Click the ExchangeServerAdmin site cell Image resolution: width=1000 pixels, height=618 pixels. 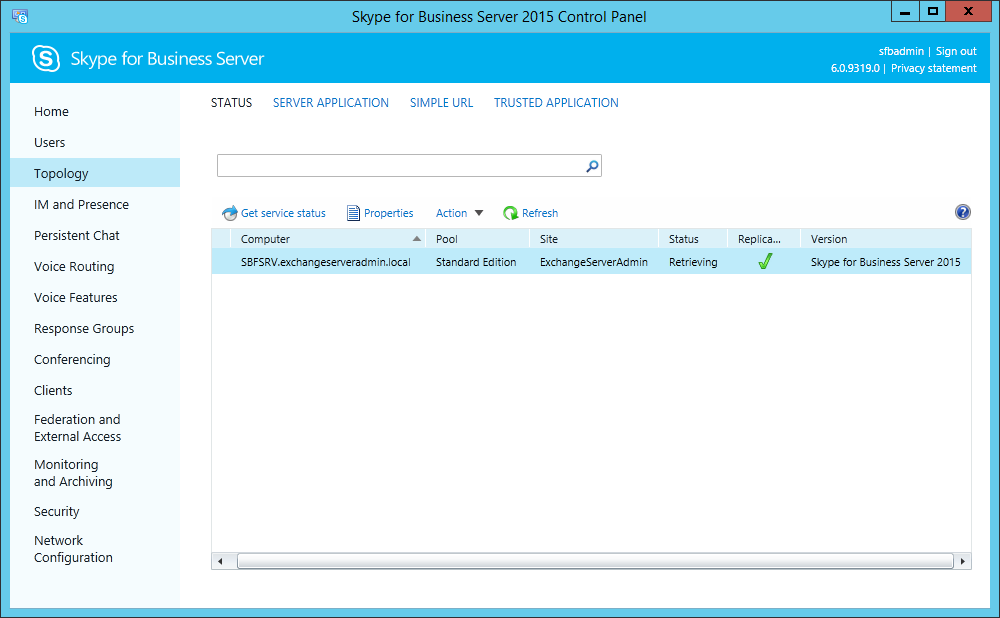[594, 262]
